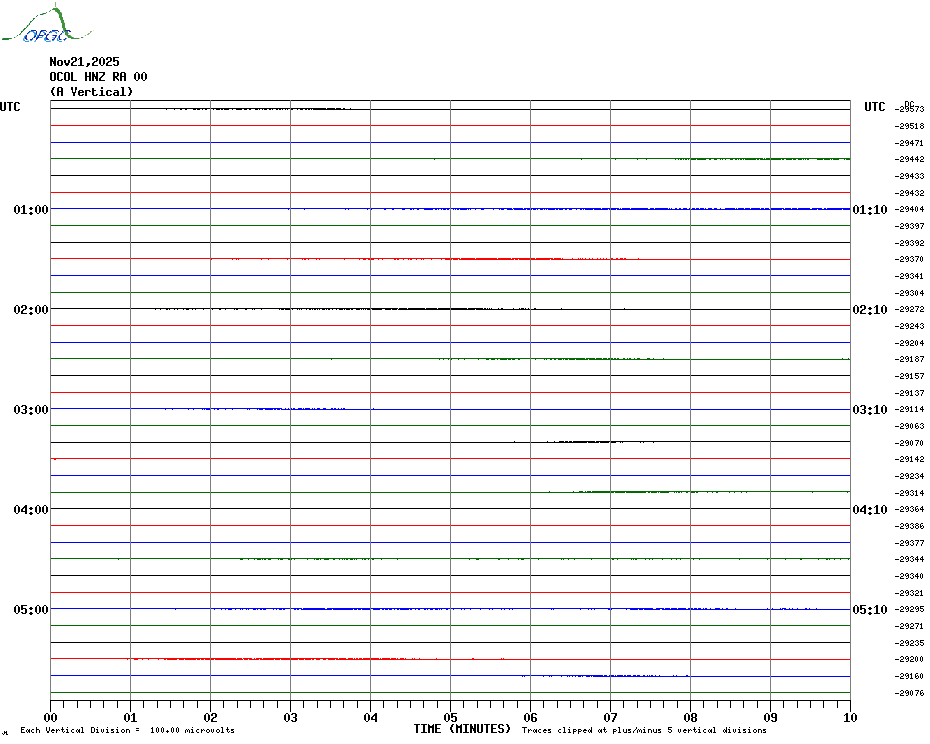Select the OCOL HNZ RA 00 station label
The image size is (930, 744).
click(x=98, y=77)
